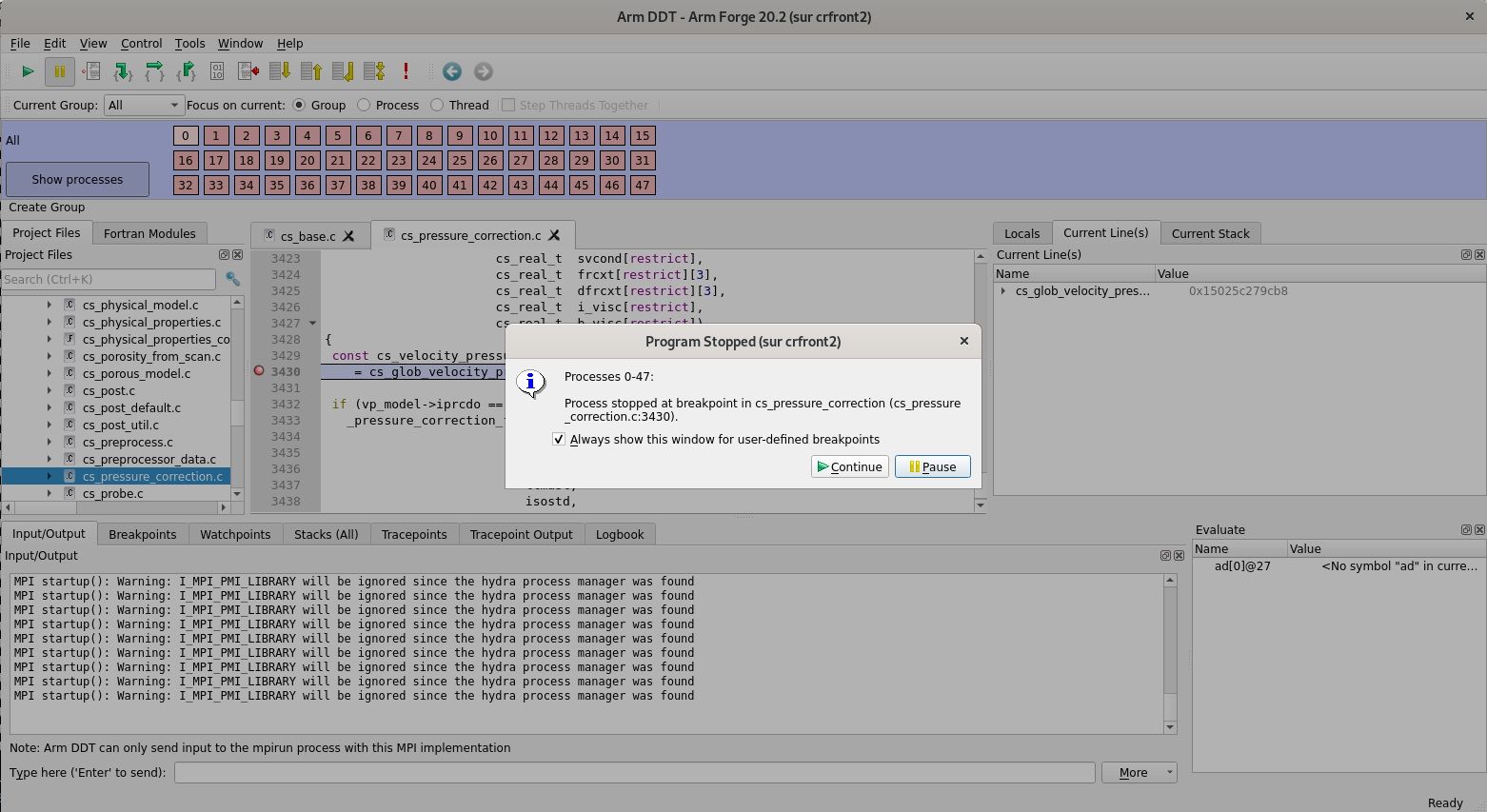
Task: Undock the Project Files panel
Action: (x=224, y=255)
